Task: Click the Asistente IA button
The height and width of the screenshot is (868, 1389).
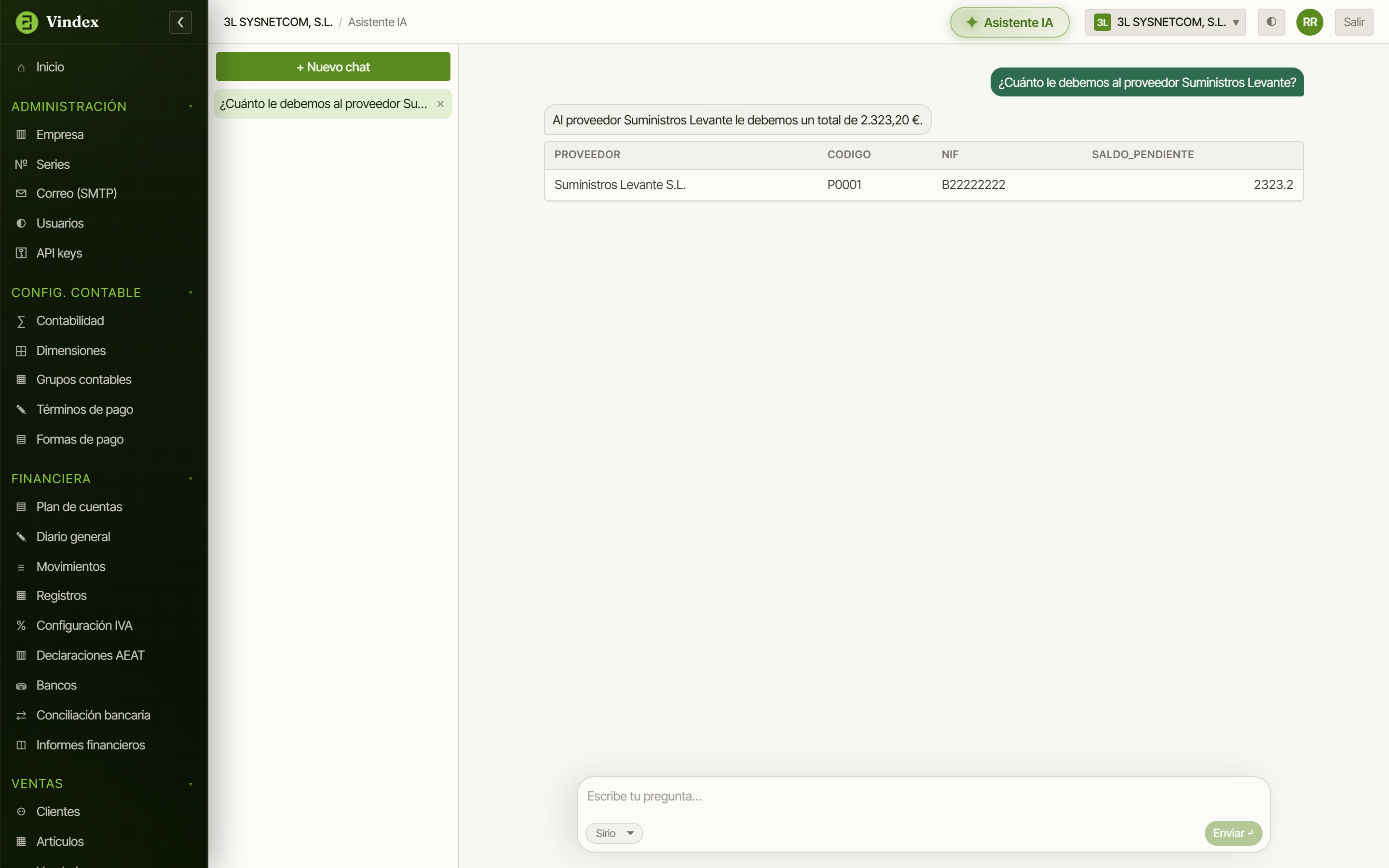Action: coord(1009,22)
